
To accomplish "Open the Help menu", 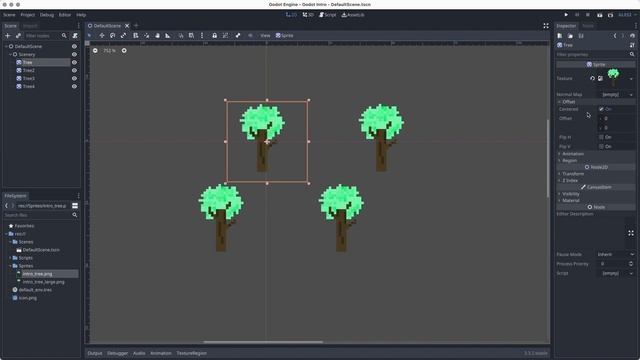I will [x=81, y=15].
